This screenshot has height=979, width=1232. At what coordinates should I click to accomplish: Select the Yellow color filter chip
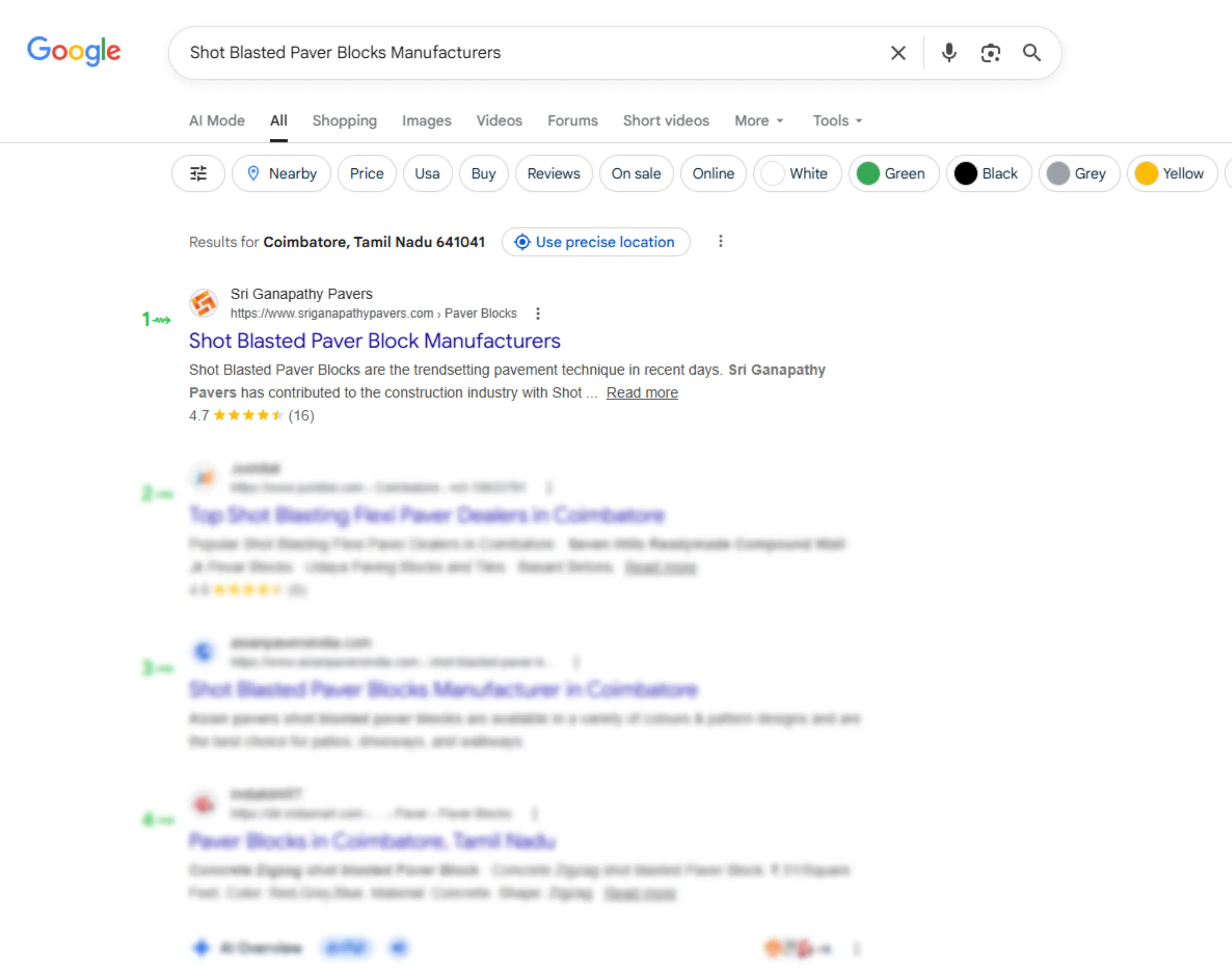[1172, 173]
